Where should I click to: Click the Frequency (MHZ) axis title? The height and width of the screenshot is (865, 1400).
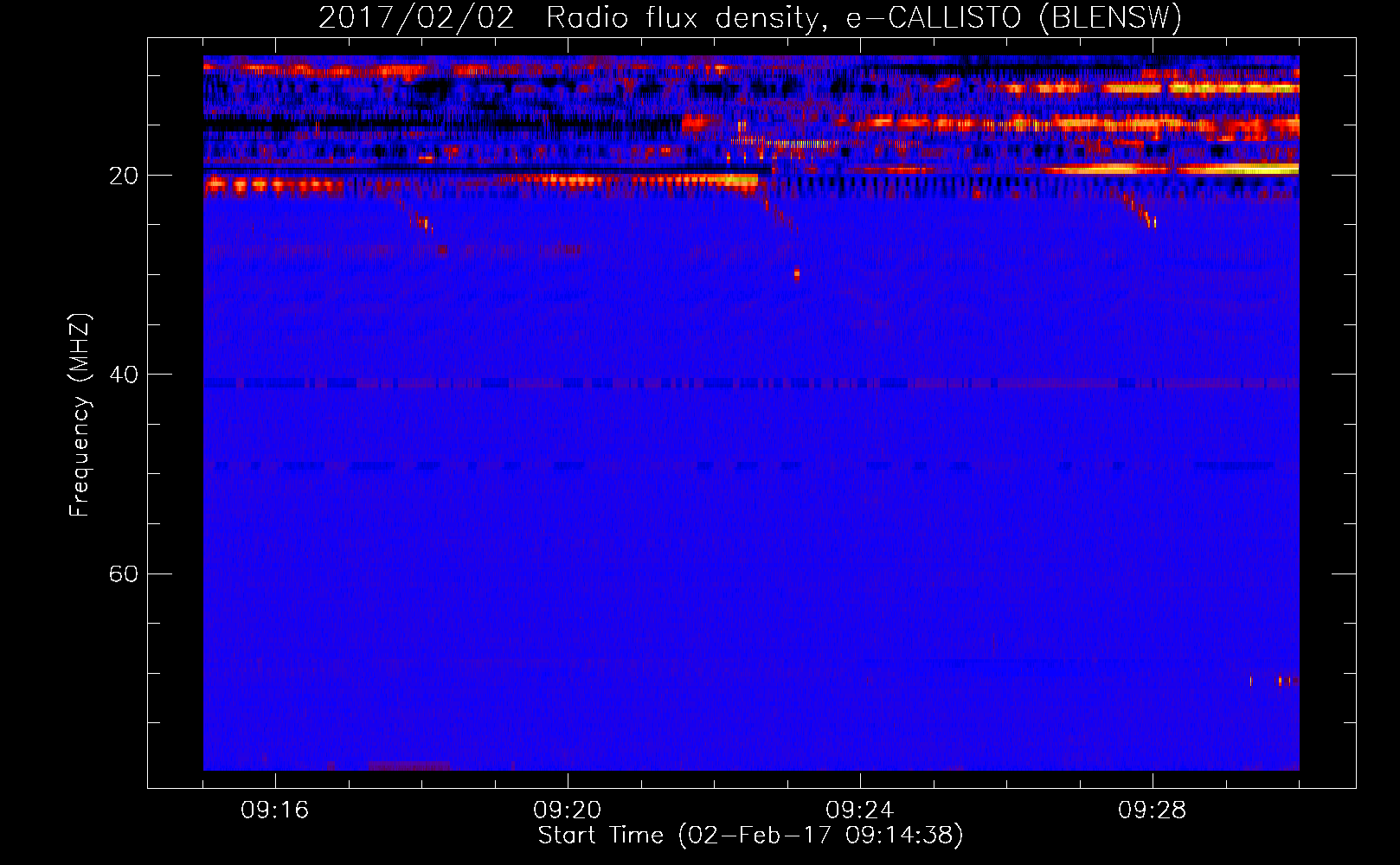80,415
